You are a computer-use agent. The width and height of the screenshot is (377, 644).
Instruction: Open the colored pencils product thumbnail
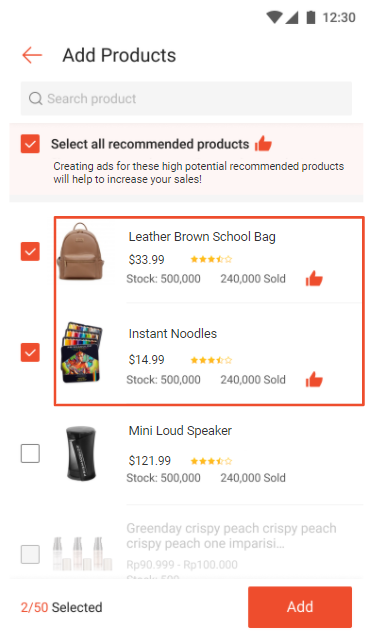click(81, 352)
